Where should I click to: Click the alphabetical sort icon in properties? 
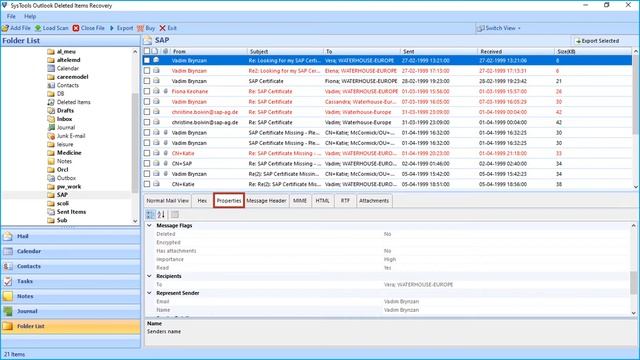point(161,215)
